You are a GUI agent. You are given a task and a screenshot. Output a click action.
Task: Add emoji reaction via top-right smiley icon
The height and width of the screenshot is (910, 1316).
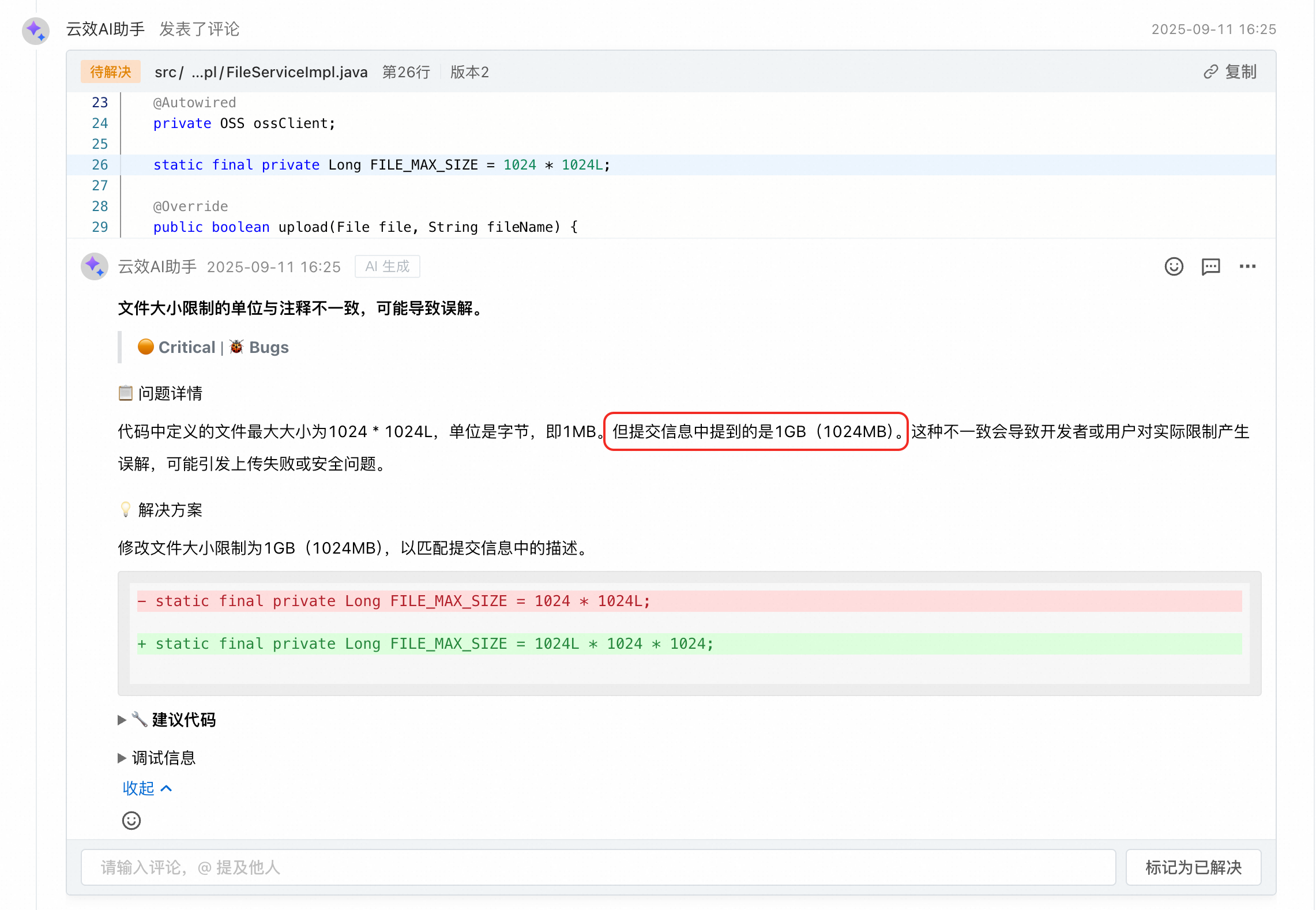1174,266
